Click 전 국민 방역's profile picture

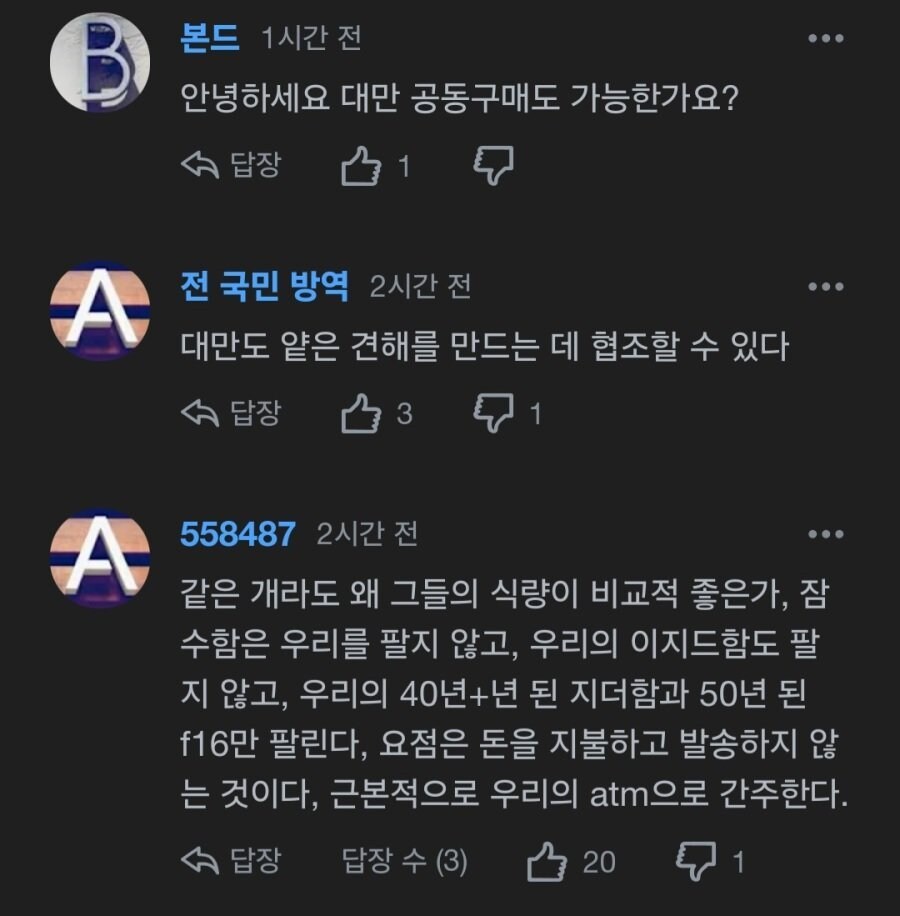click(x=98, y=310)
